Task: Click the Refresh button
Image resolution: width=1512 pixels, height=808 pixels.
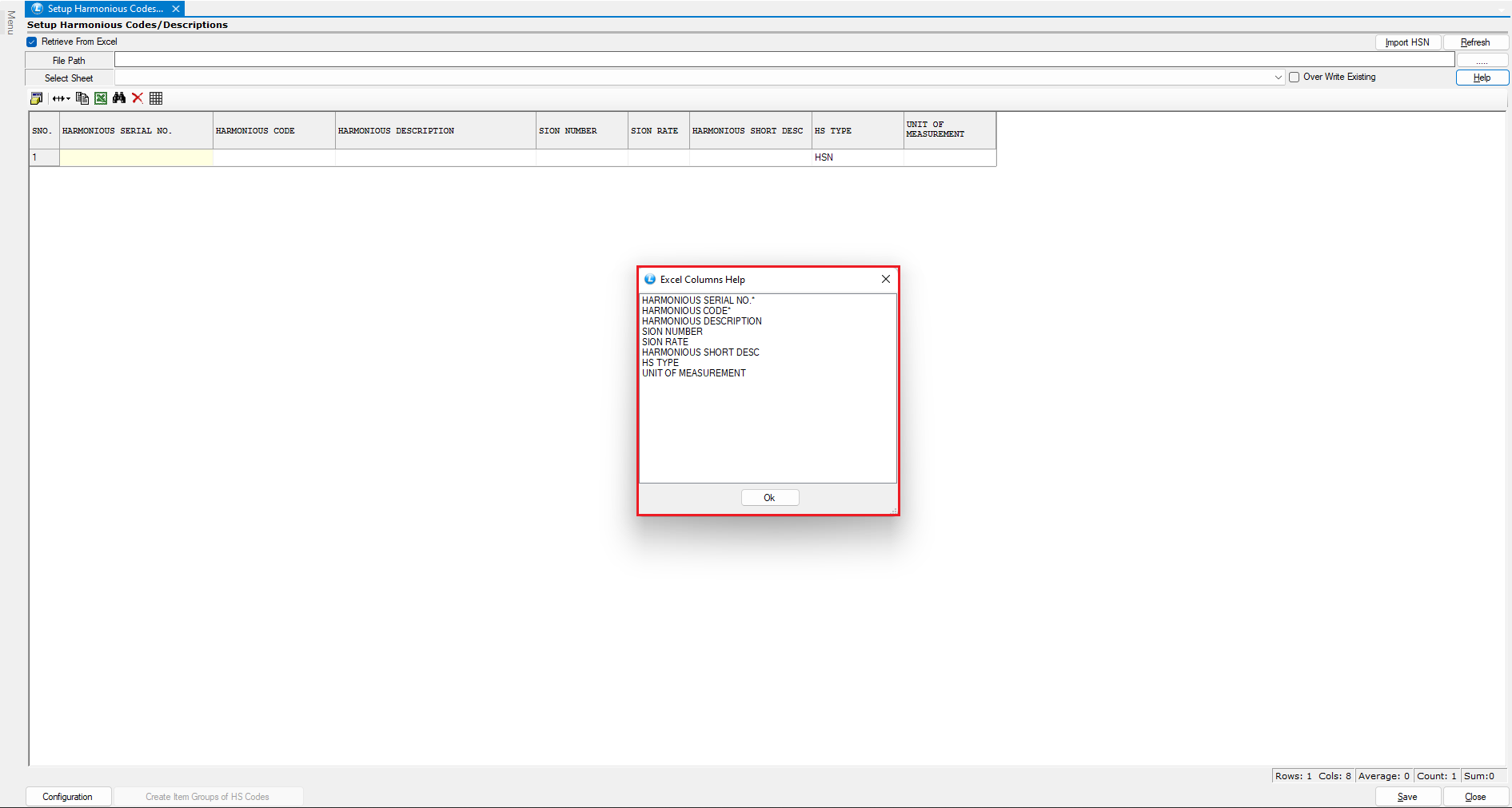Action: tap(1474, 42)
